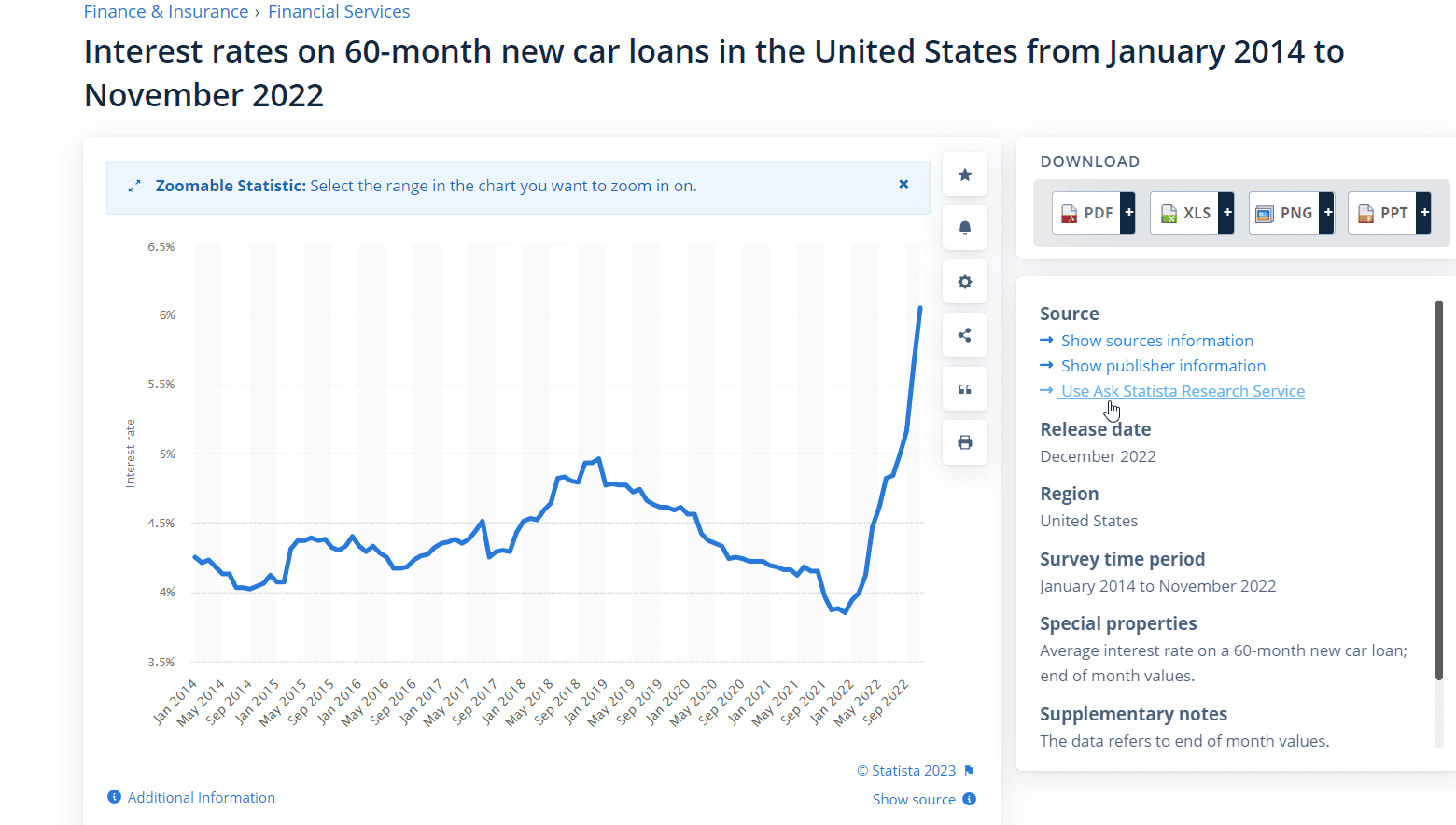Image resolution: width=1456 pixels, height=825 pixels.
Task: Click the Jan 2020 x-axis label
Action: pos(669,701)
